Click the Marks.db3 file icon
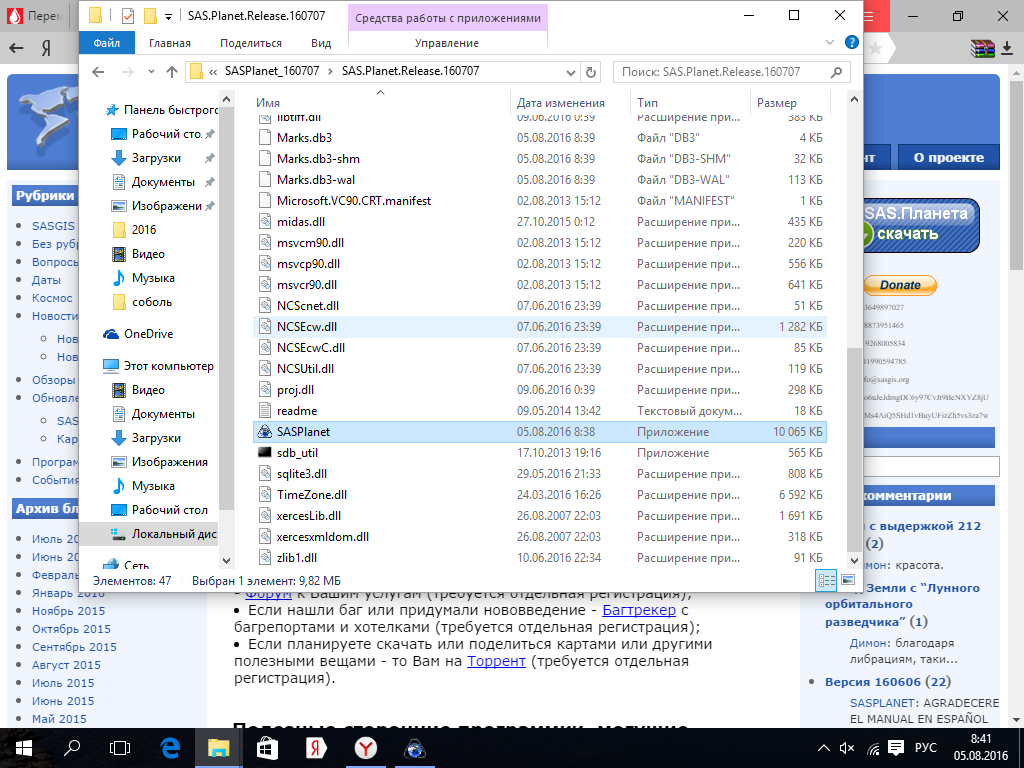Image resolution: width=1024 pixels, height=768 pixels. [x=264, y=137]
